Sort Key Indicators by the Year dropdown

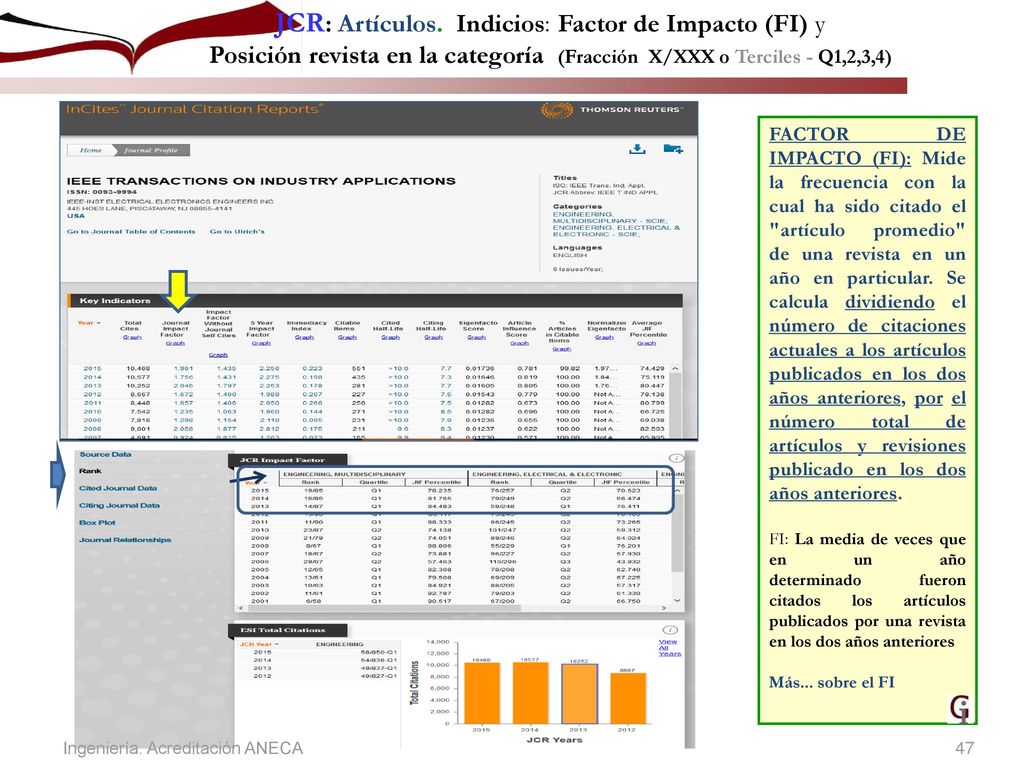89,323
